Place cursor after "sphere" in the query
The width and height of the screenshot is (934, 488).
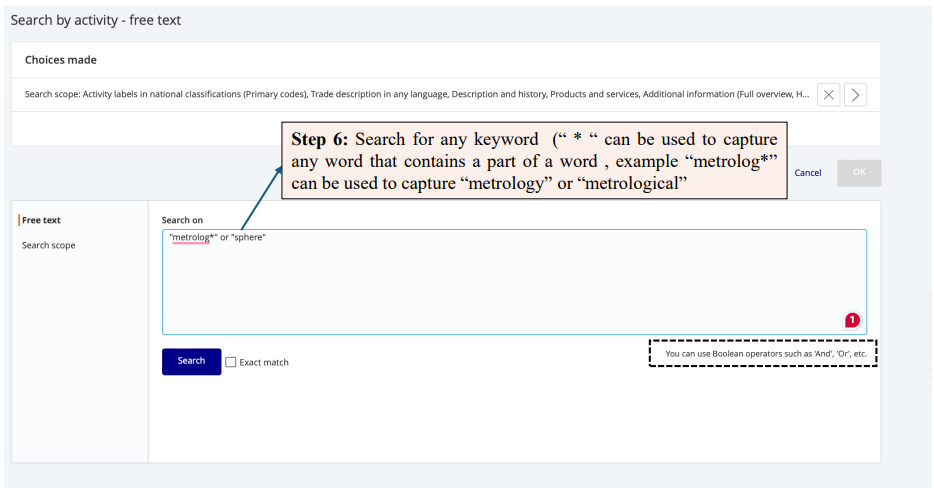tap(267, 237)
